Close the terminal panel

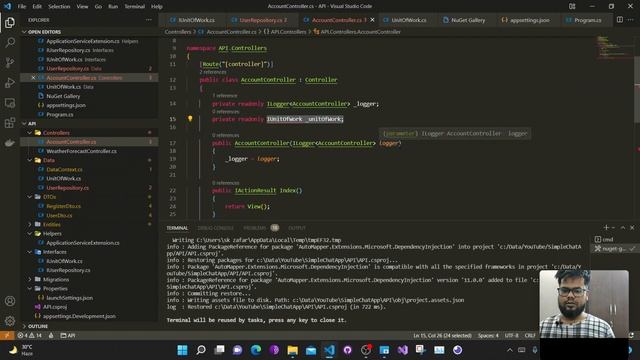(632, 228)
